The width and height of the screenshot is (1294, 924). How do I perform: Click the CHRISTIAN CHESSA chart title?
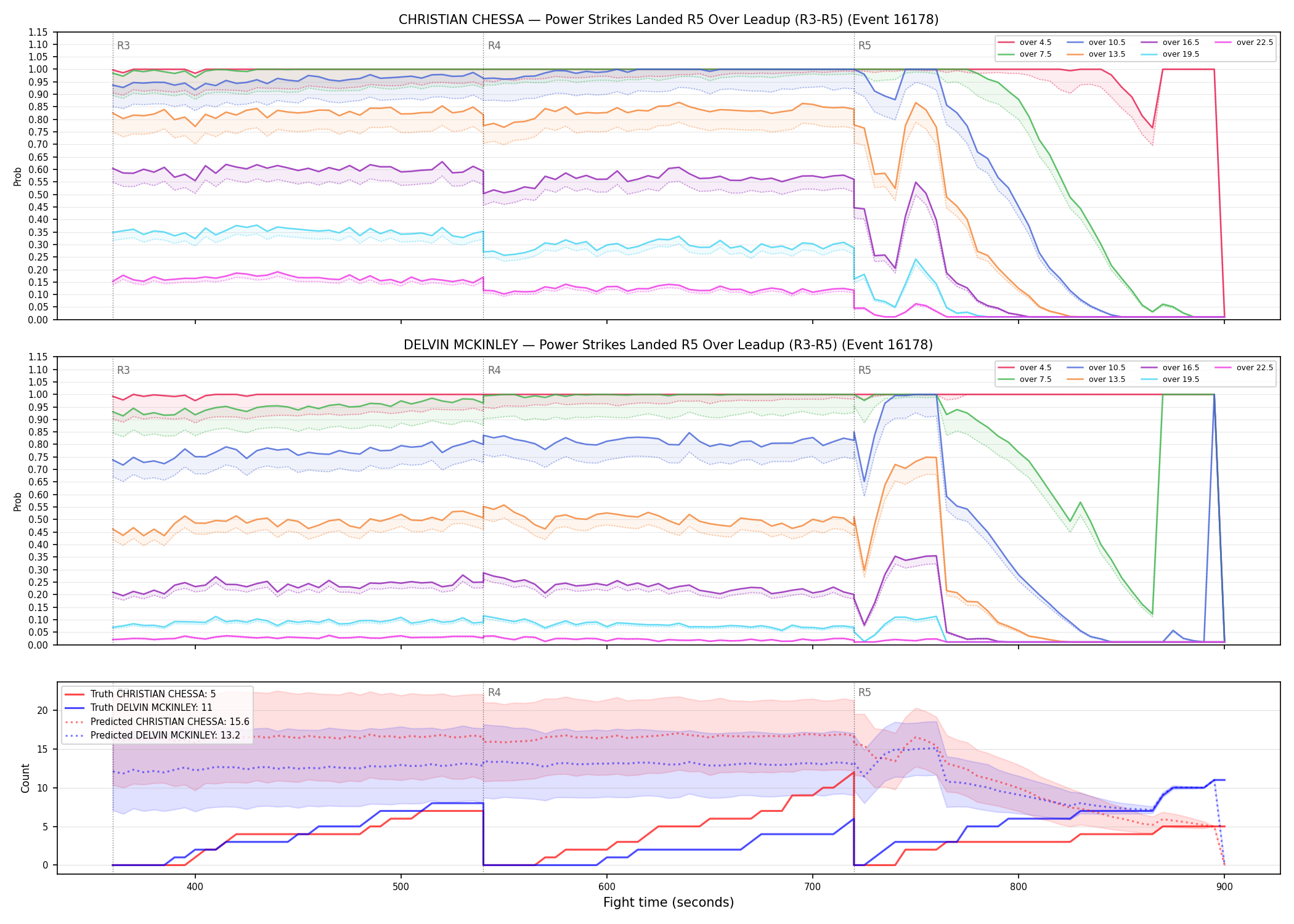[669, 20]
